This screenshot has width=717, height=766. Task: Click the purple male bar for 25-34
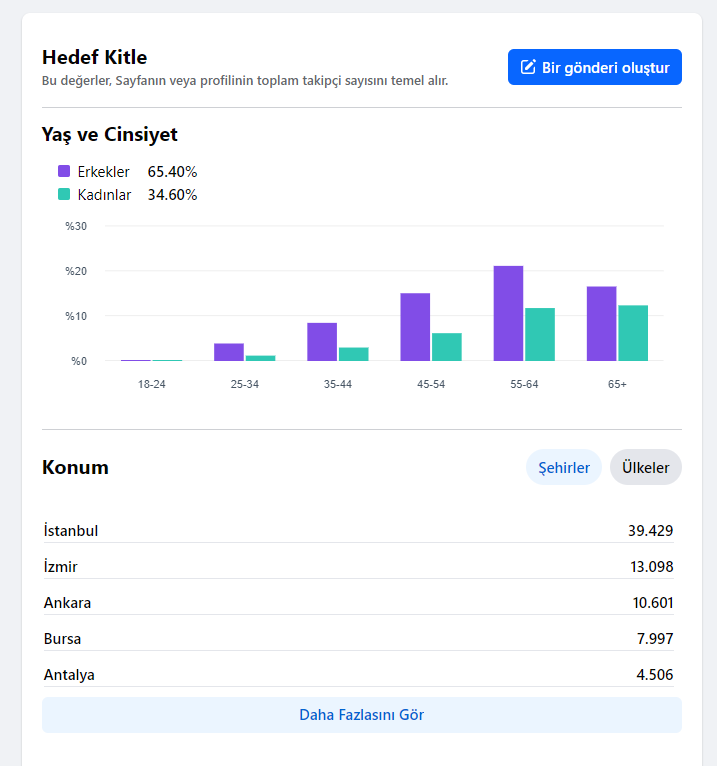tap(229, 352)
